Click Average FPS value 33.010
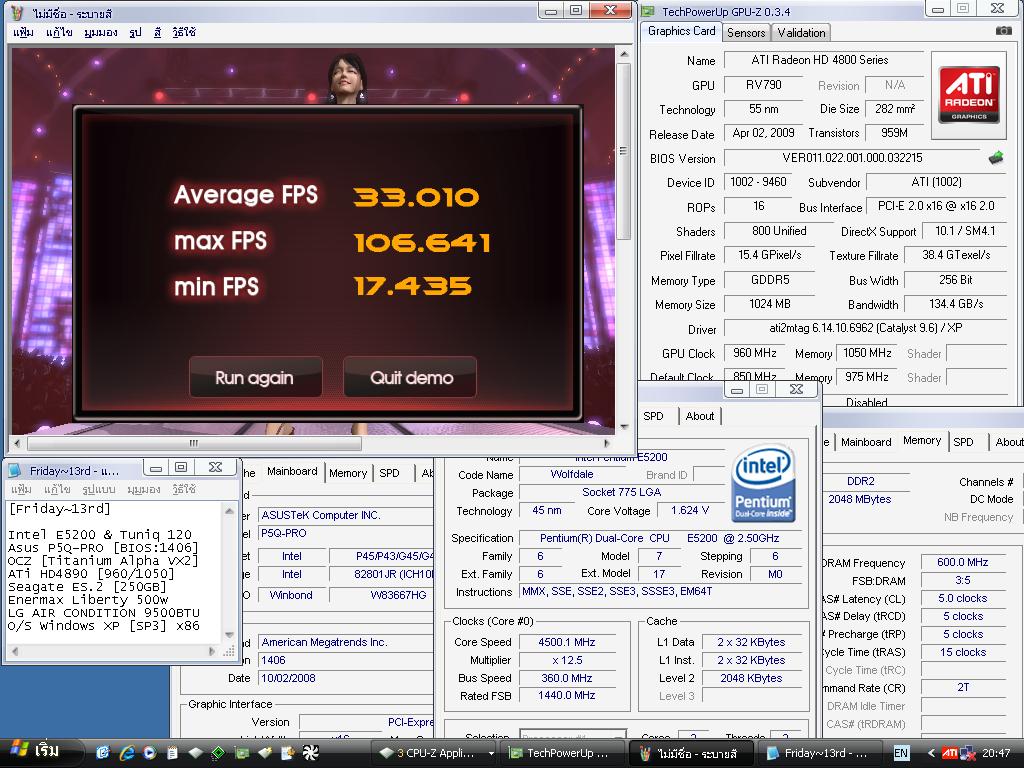Screen dimensions: 1024x768 click(x=417, y=197)
